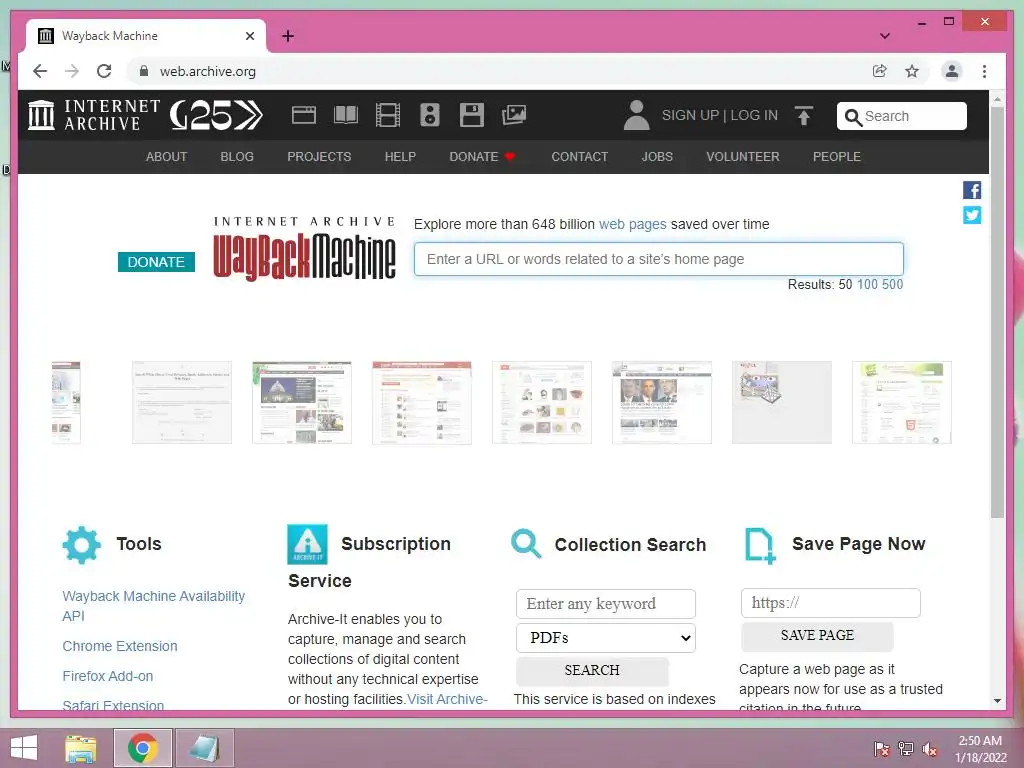The image size is (1024, 768).
Task: Click the 'Enter any keyword' field
Action: (605, 604)
